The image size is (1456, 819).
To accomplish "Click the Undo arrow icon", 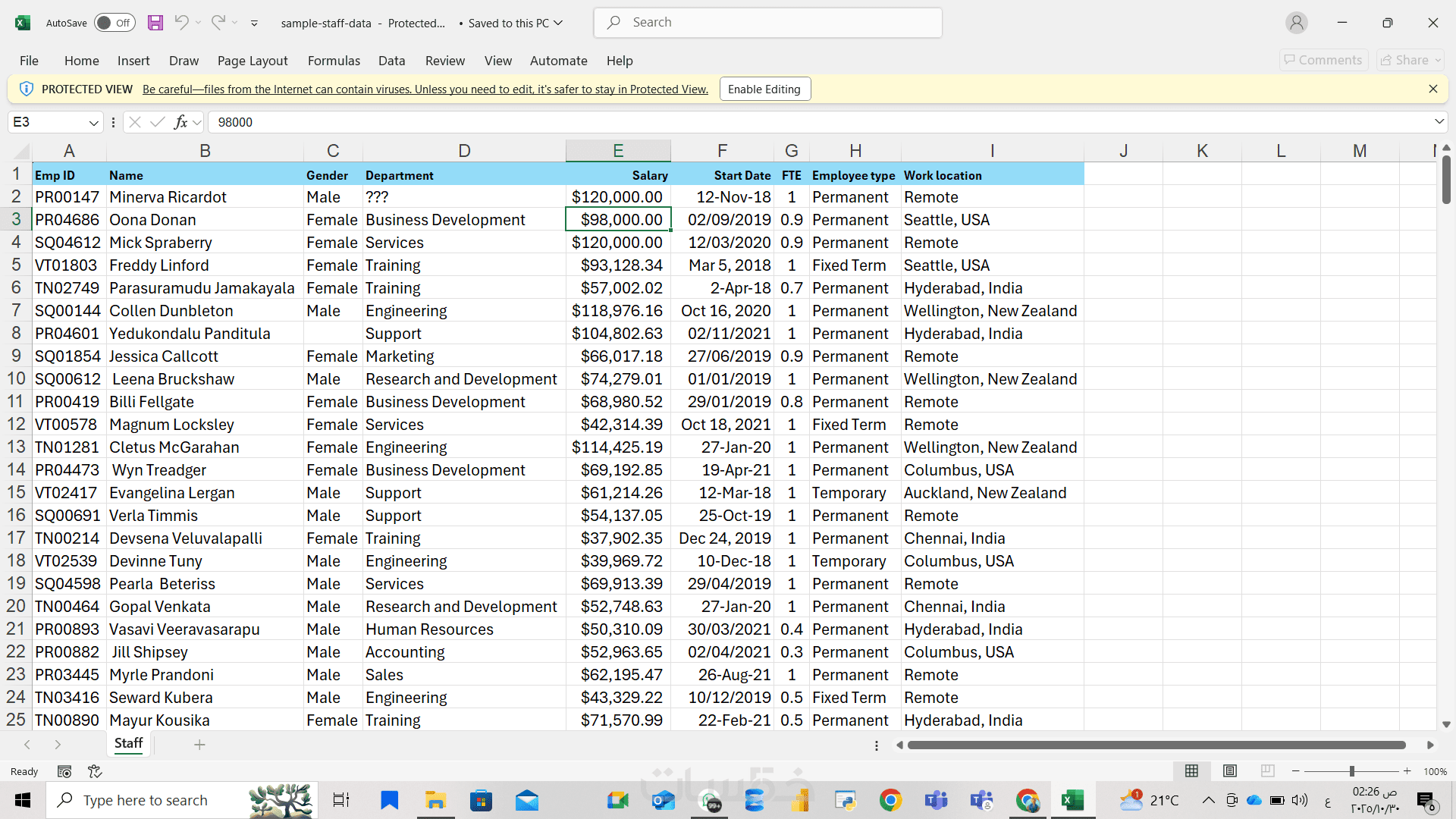I will pos(181,23).
